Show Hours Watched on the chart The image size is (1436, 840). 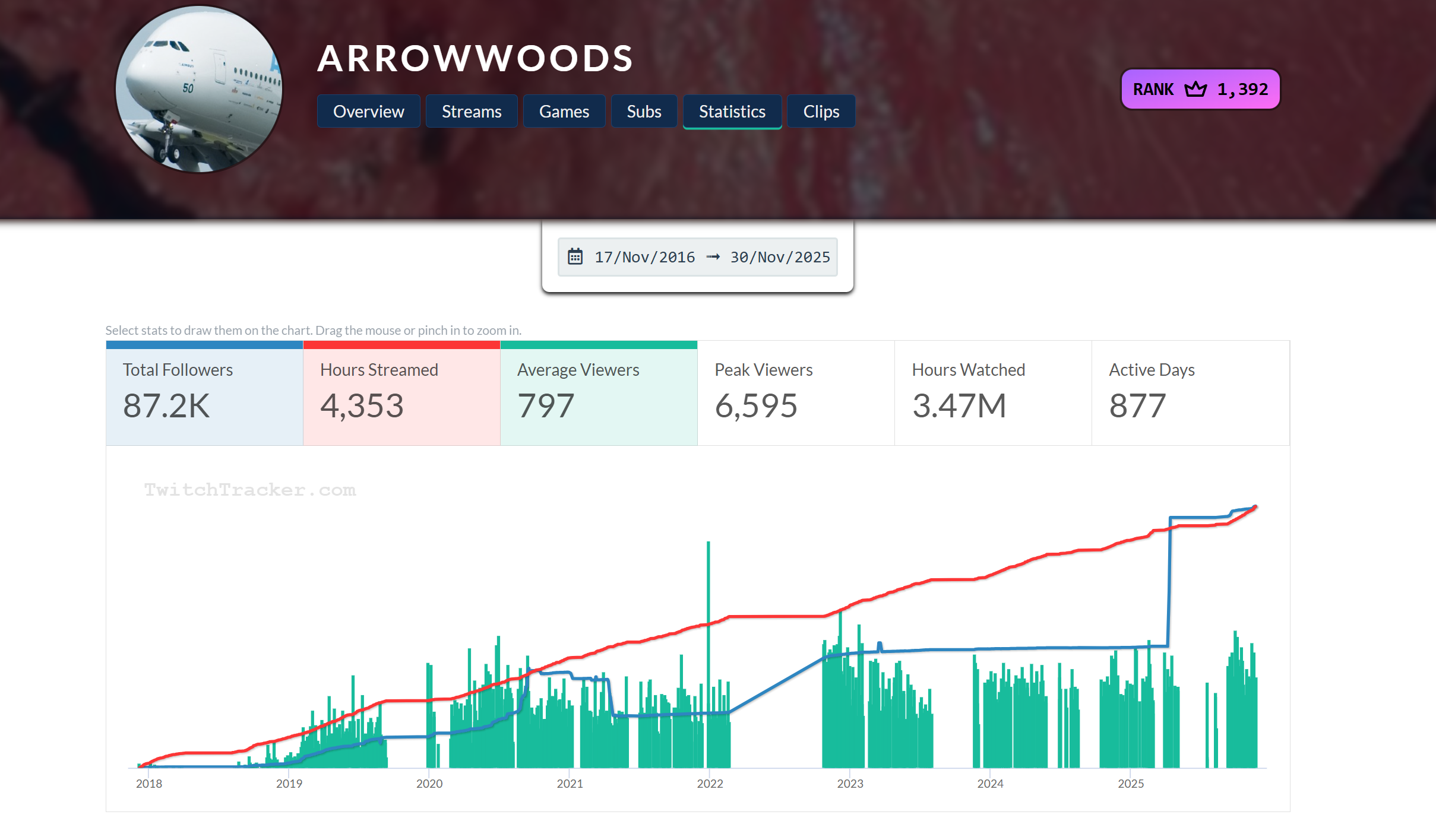coord(993,393)
